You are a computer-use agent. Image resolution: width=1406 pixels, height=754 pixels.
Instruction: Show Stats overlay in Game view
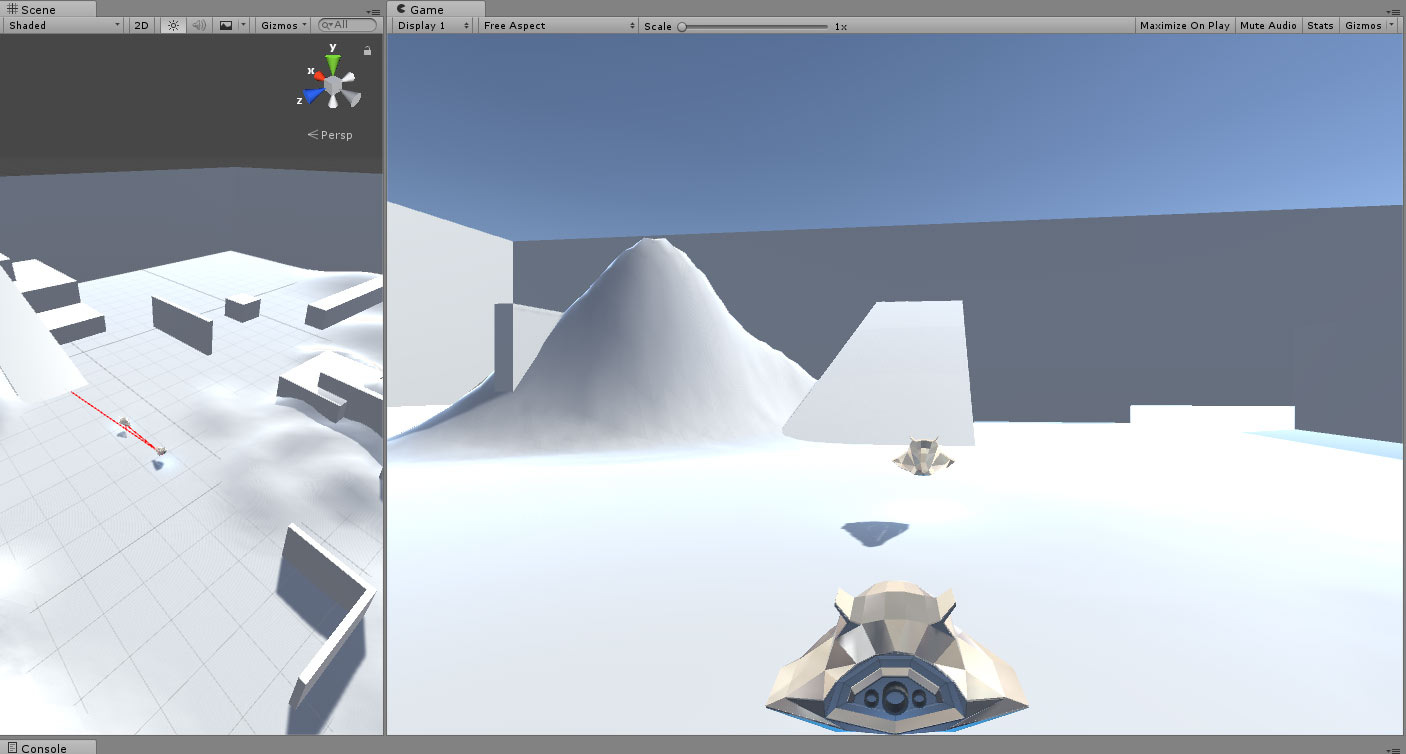pos(1320,25)
